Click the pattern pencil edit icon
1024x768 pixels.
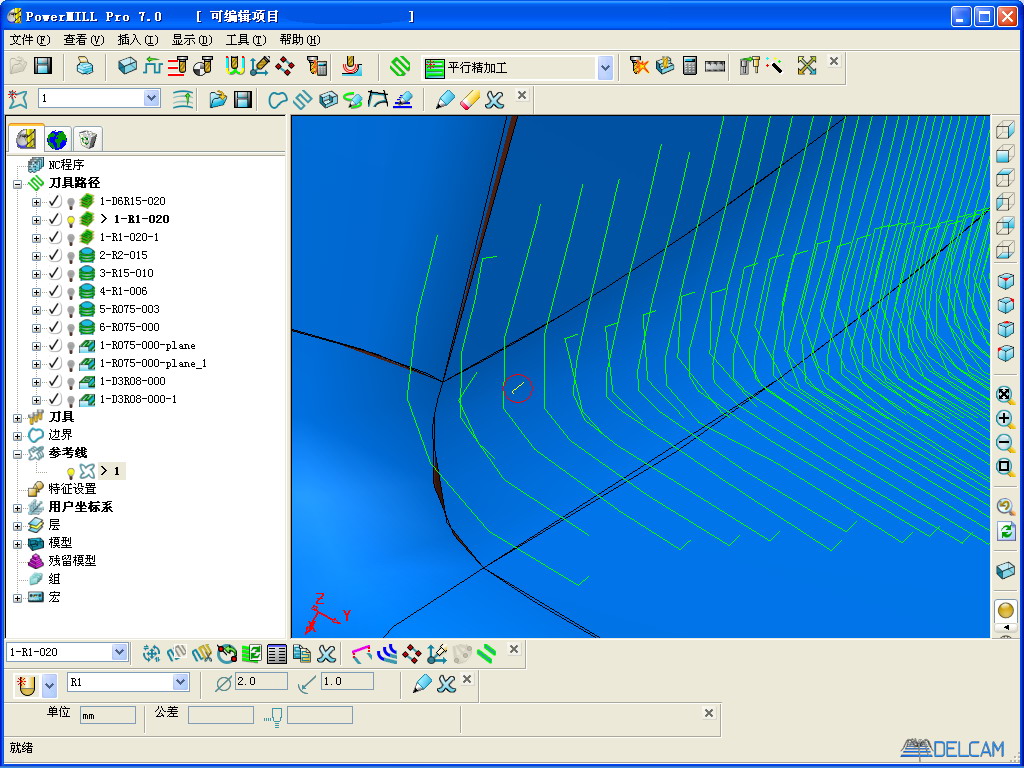click(444, 99)
